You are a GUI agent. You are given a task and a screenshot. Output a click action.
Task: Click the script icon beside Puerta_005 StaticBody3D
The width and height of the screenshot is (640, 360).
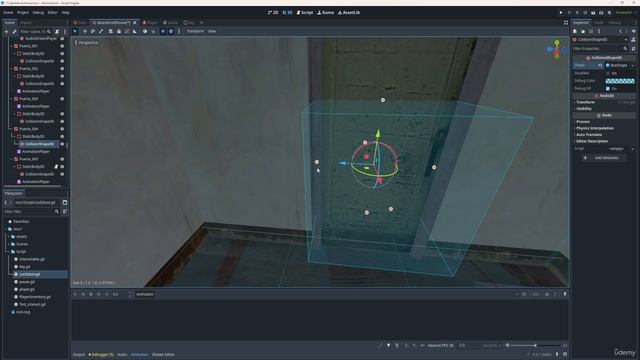(56, 167)
